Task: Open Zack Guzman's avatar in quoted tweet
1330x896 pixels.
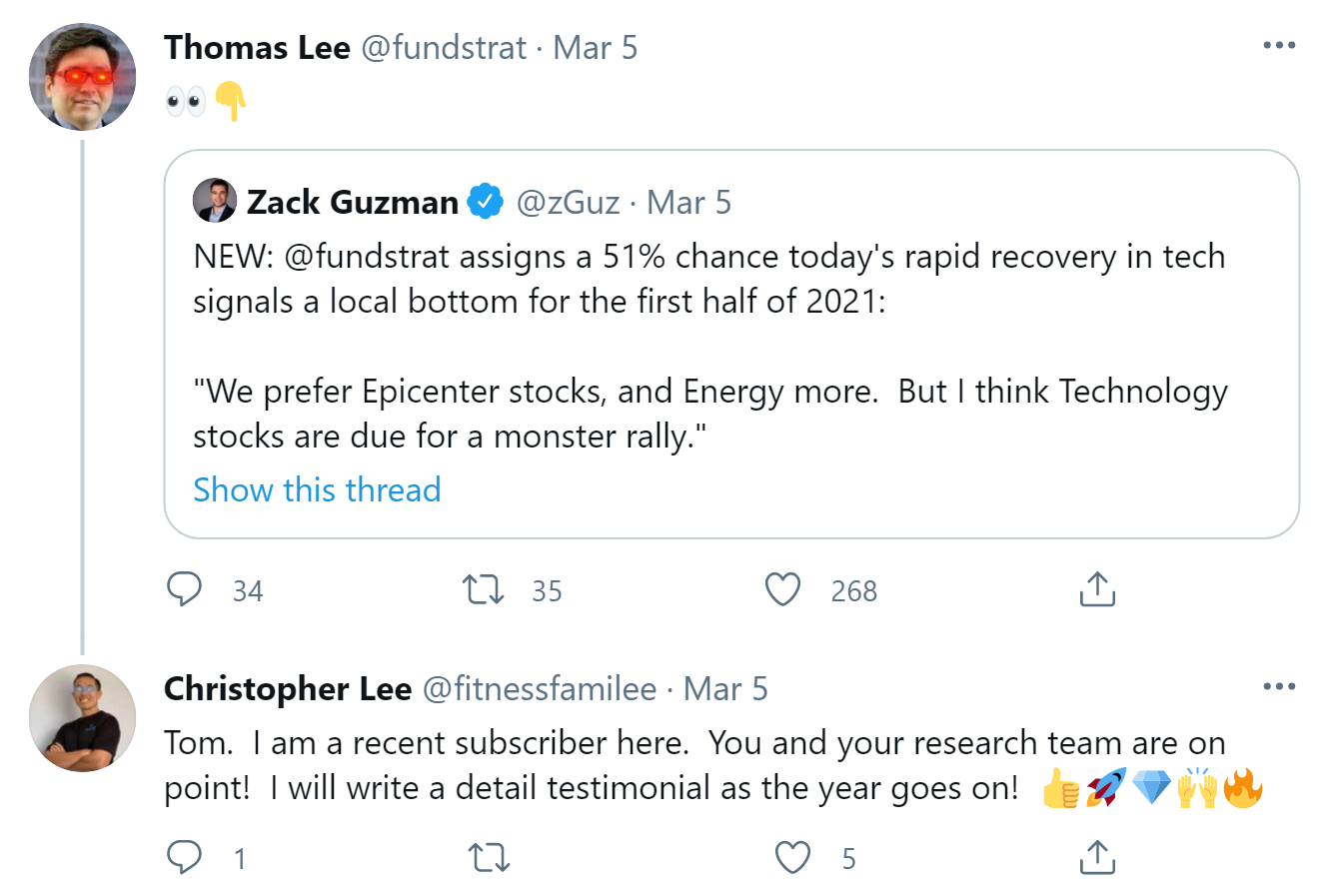Action: point(215,201)
